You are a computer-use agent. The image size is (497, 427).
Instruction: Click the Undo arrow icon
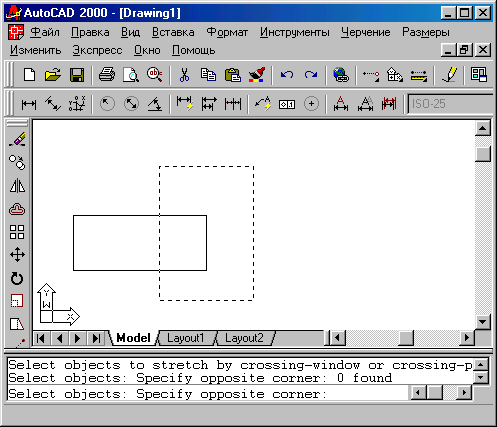287,75
